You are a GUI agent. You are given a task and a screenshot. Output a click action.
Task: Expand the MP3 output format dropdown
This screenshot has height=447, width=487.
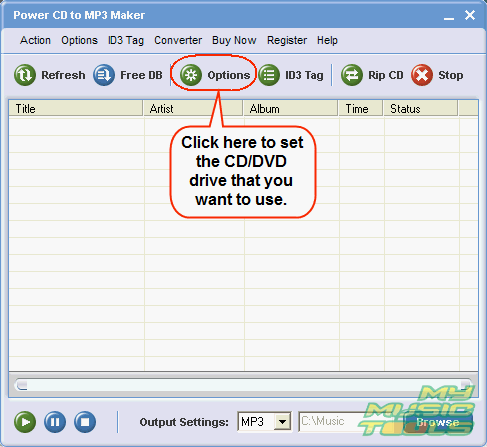point(282,422)
